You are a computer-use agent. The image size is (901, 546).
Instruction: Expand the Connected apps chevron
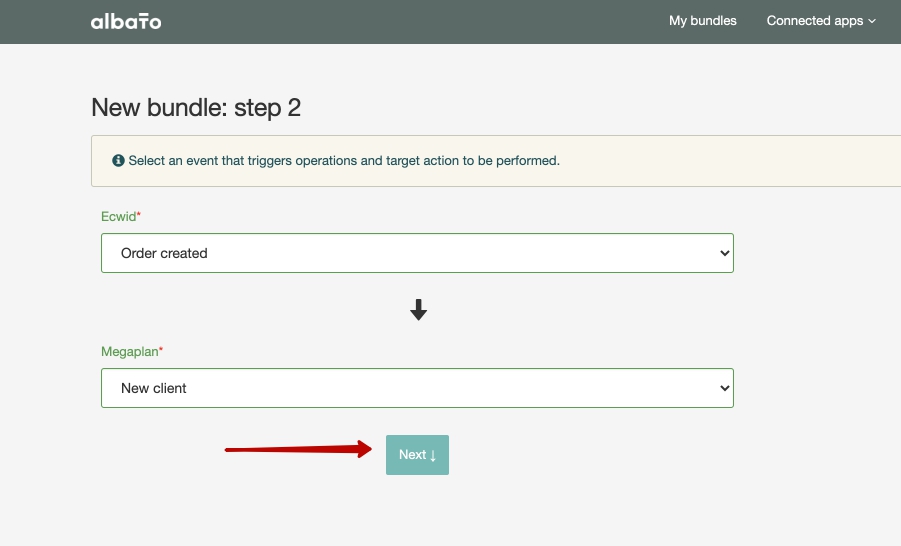(x=872, y=21)
